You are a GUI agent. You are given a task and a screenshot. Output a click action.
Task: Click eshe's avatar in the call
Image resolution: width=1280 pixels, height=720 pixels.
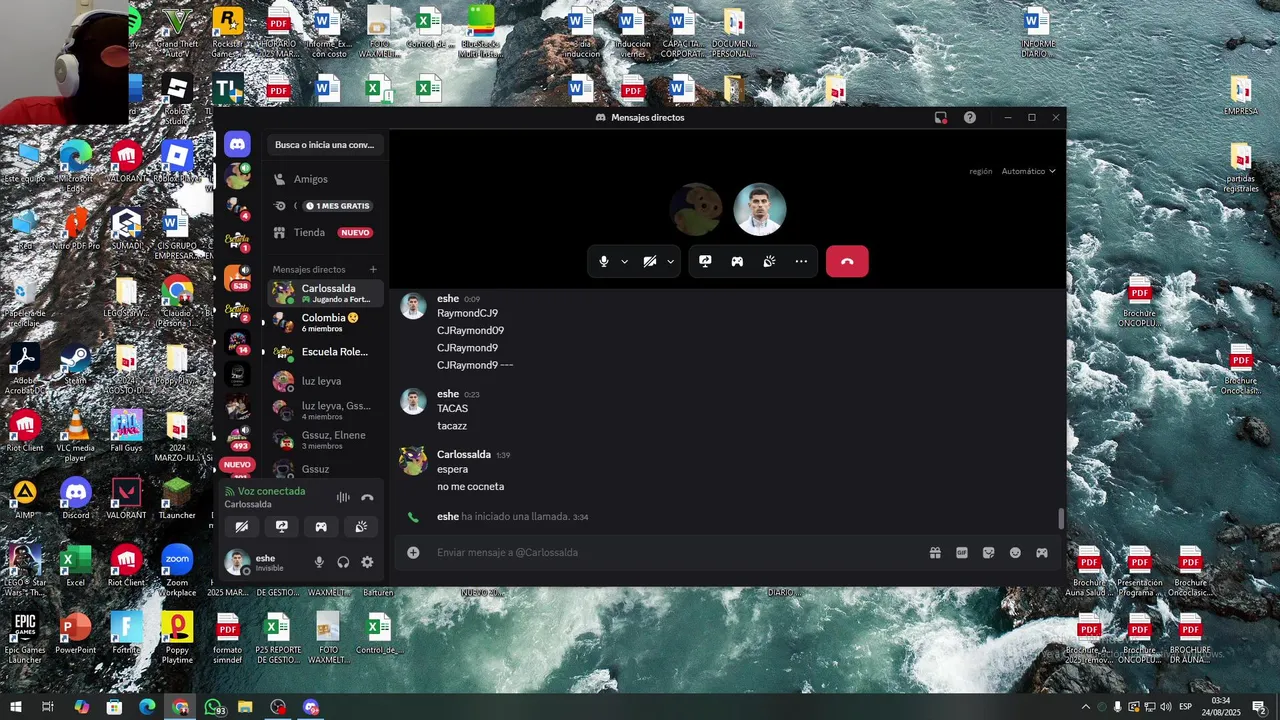760,209
